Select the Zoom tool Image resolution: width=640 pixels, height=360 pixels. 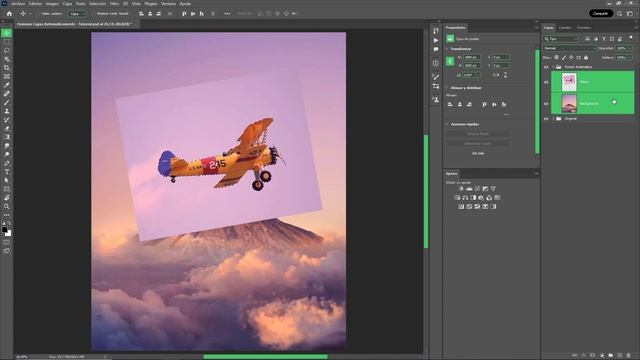pyautogui.click(x=7, y=207)
